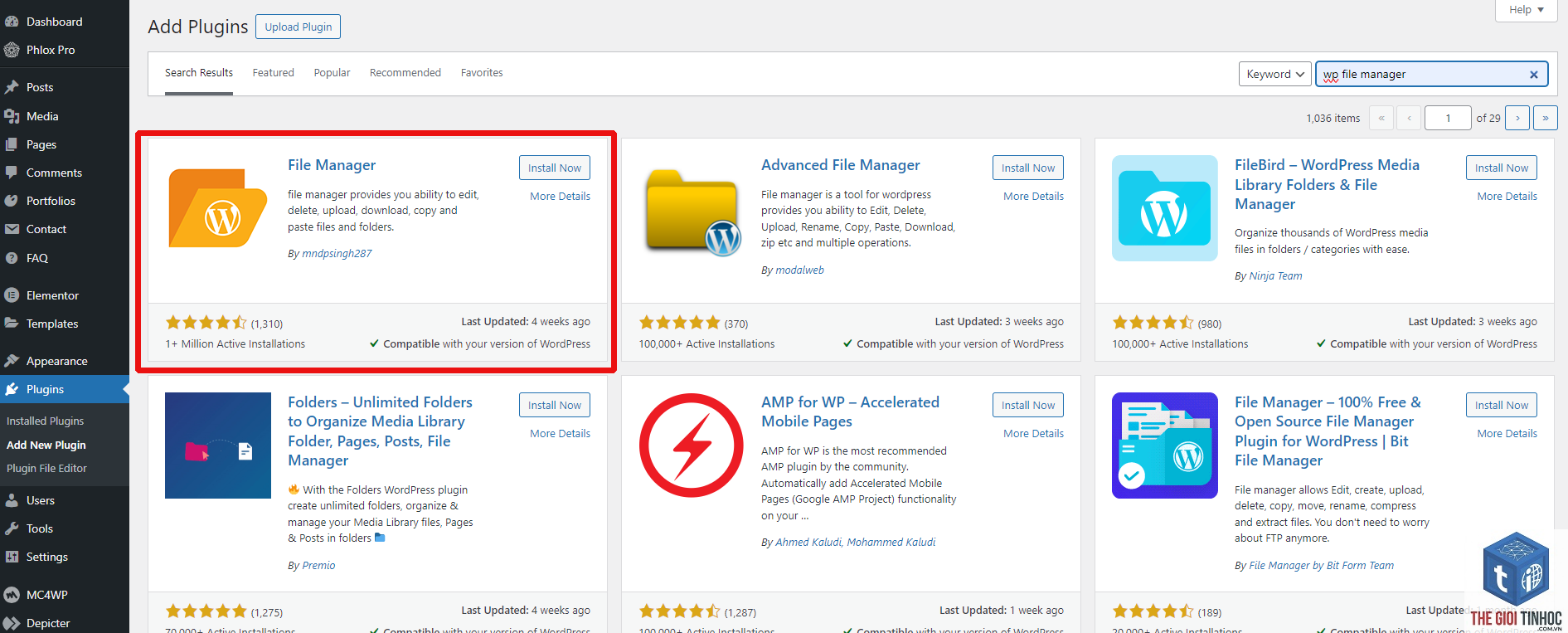Screen dimensions: 1568x633
Task: Click the AMP for WP lightning thumbnail
Action: click(692, 446)
